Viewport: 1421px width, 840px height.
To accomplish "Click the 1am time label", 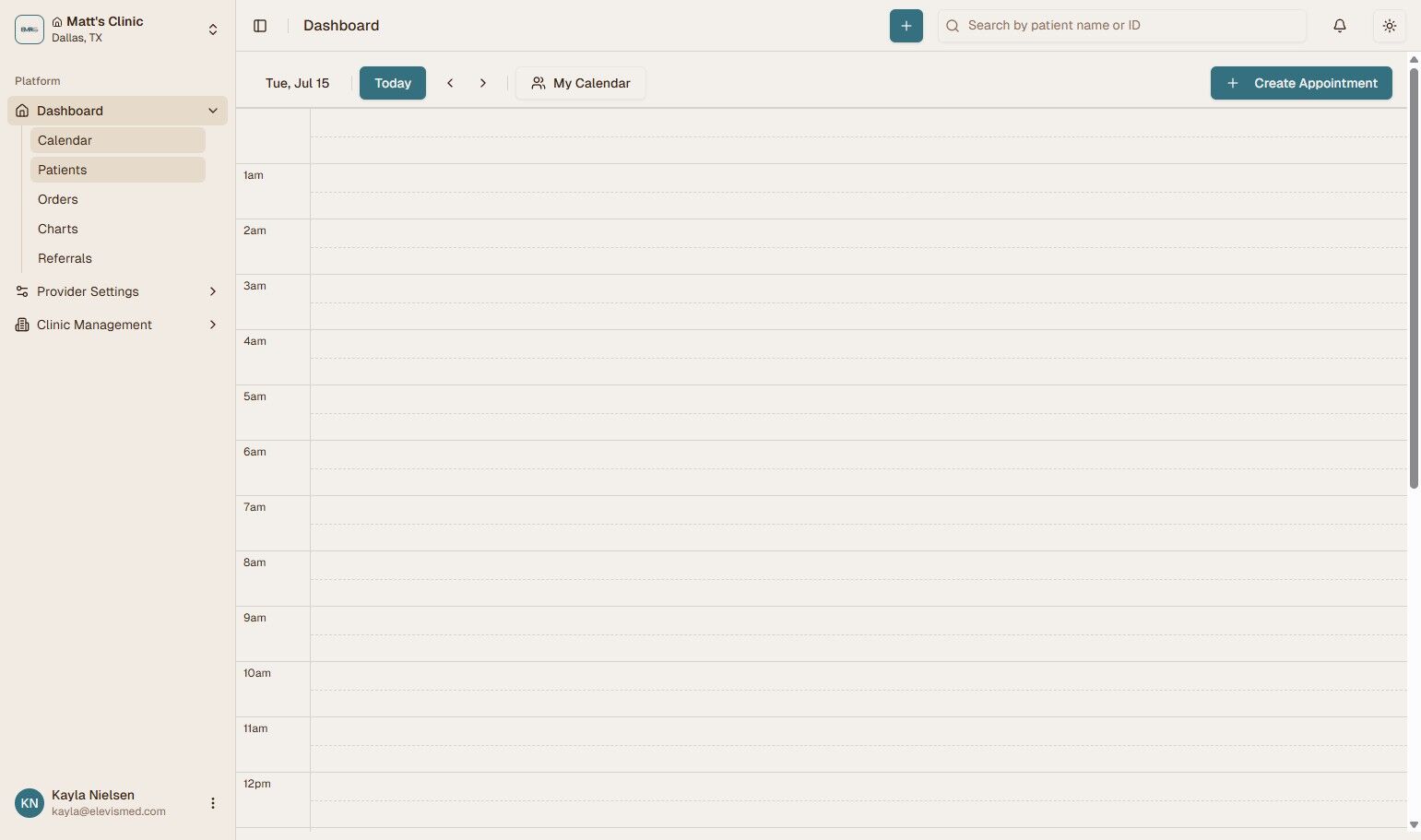I will pos(254,175).
